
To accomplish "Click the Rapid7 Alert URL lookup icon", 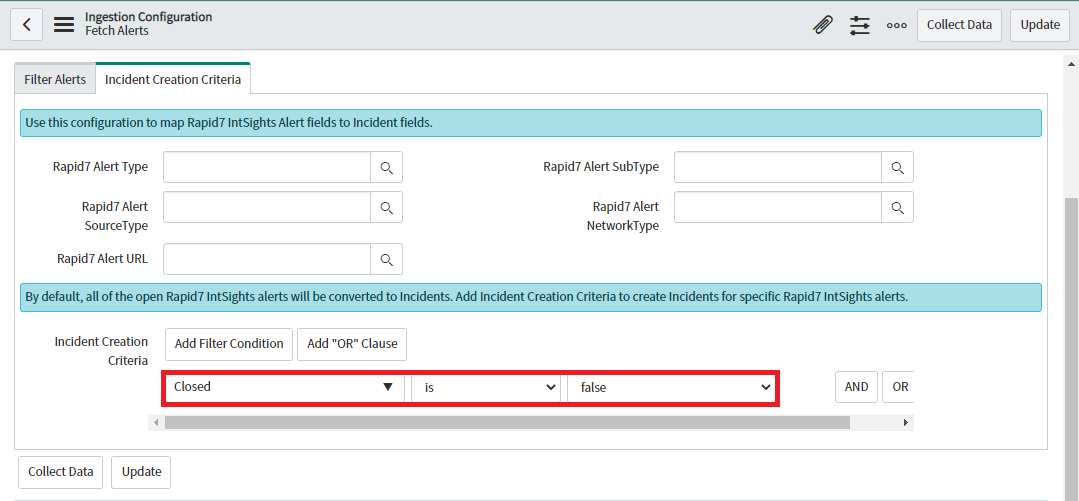I will point(386,259).
